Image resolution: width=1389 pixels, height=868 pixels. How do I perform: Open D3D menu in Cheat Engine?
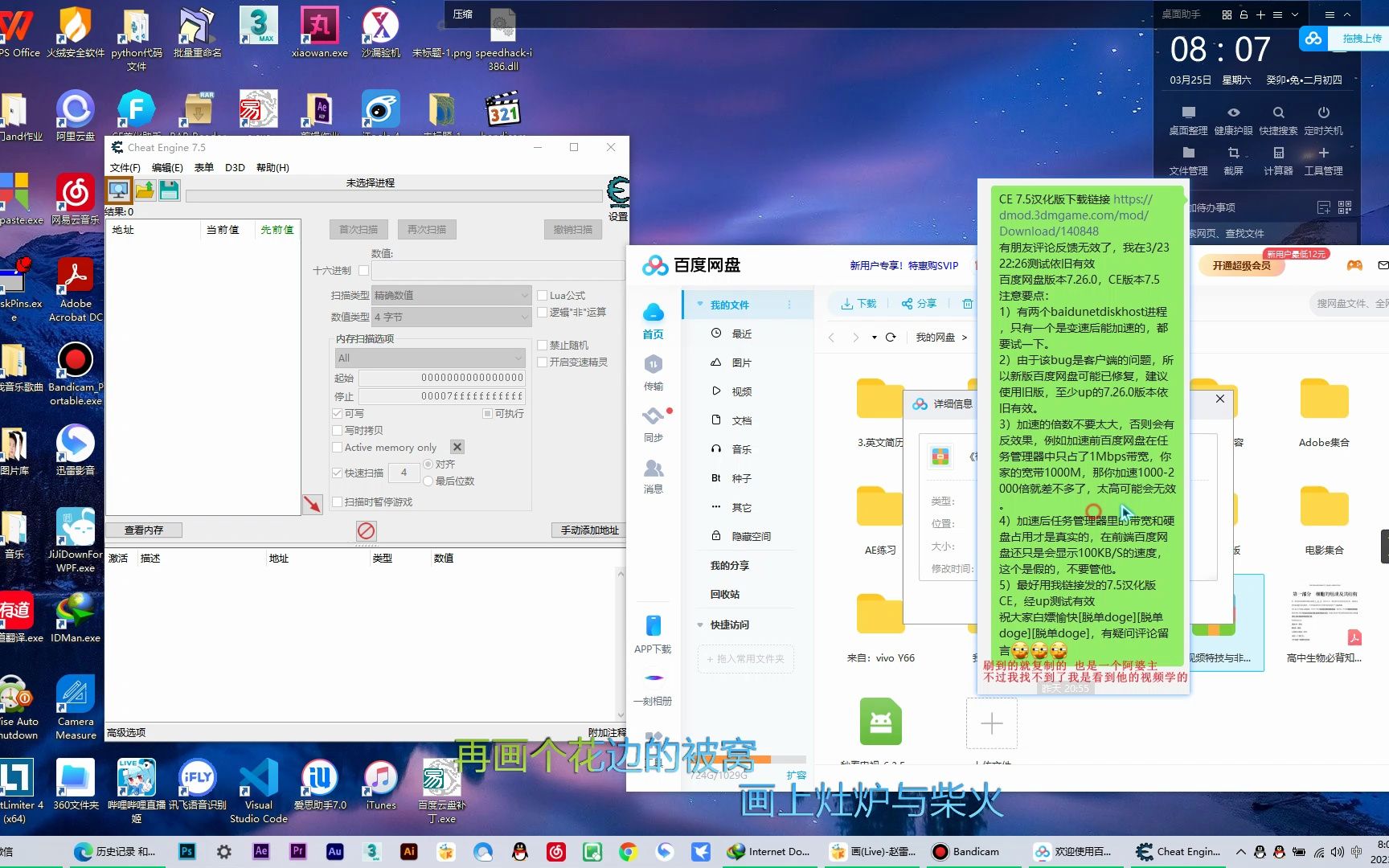coord(235,168)
